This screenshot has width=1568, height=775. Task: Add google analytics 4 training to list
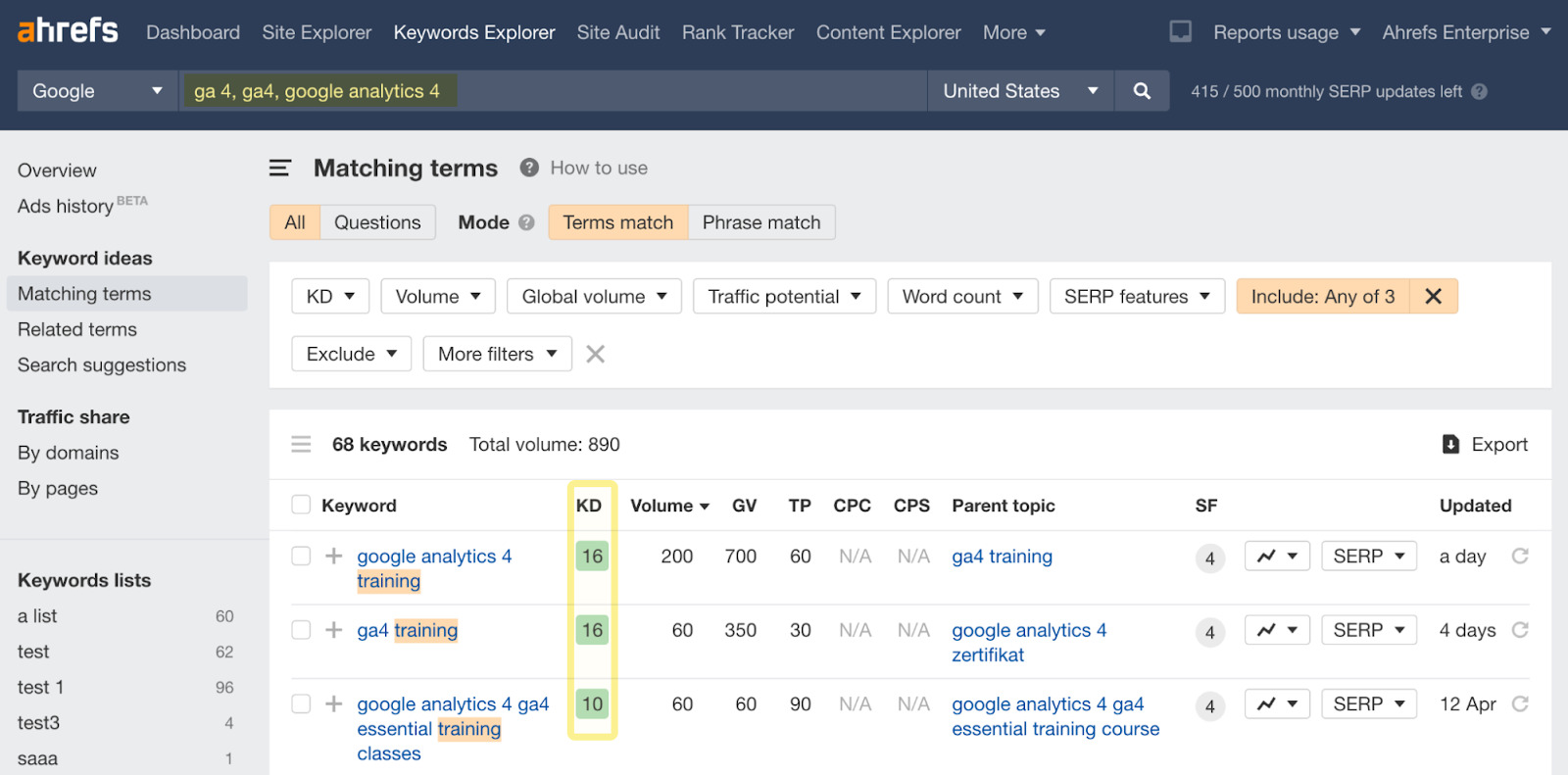pos(334,557)
